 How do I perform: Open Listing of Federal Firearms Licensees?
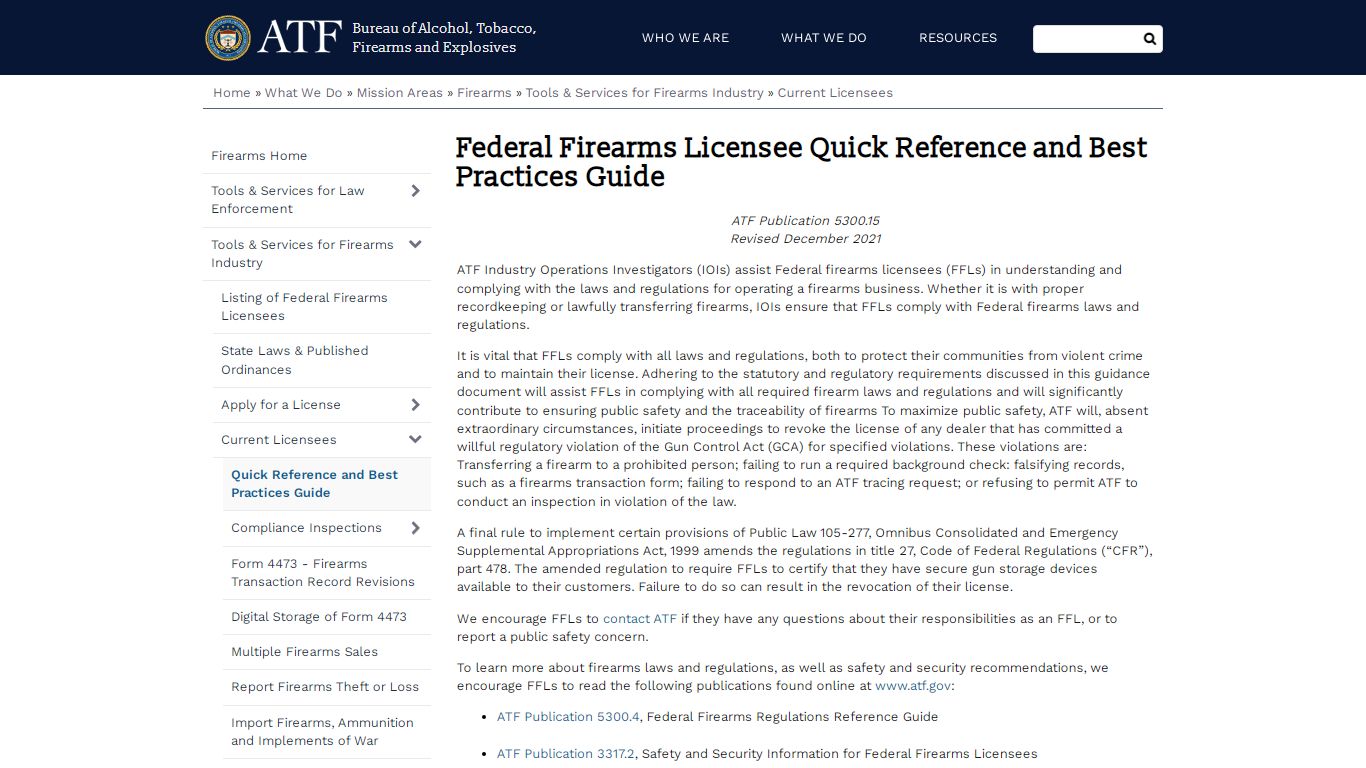(304, 307)
